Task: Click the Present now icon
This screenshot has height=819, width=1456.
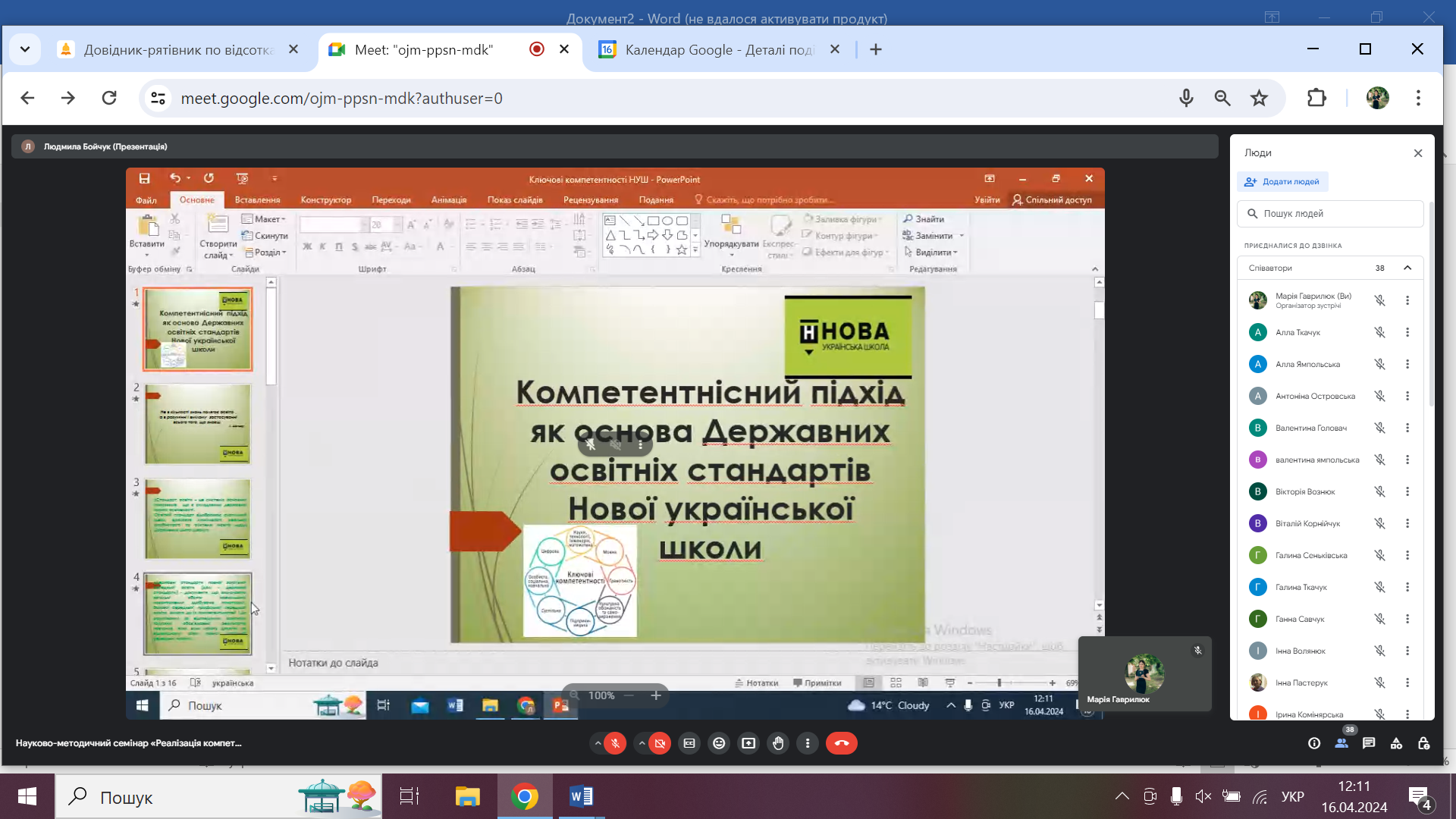Action: [748, 743]
